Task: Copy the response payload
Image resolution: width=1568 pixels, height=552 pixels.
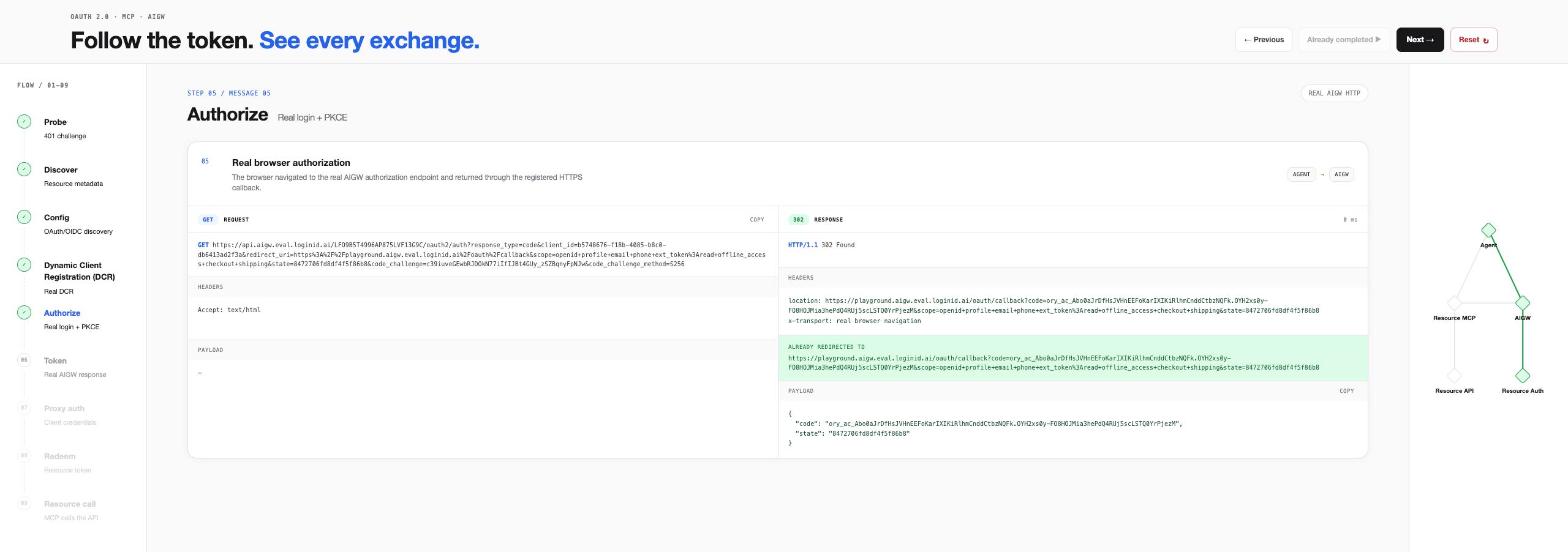Action: 1346,391
